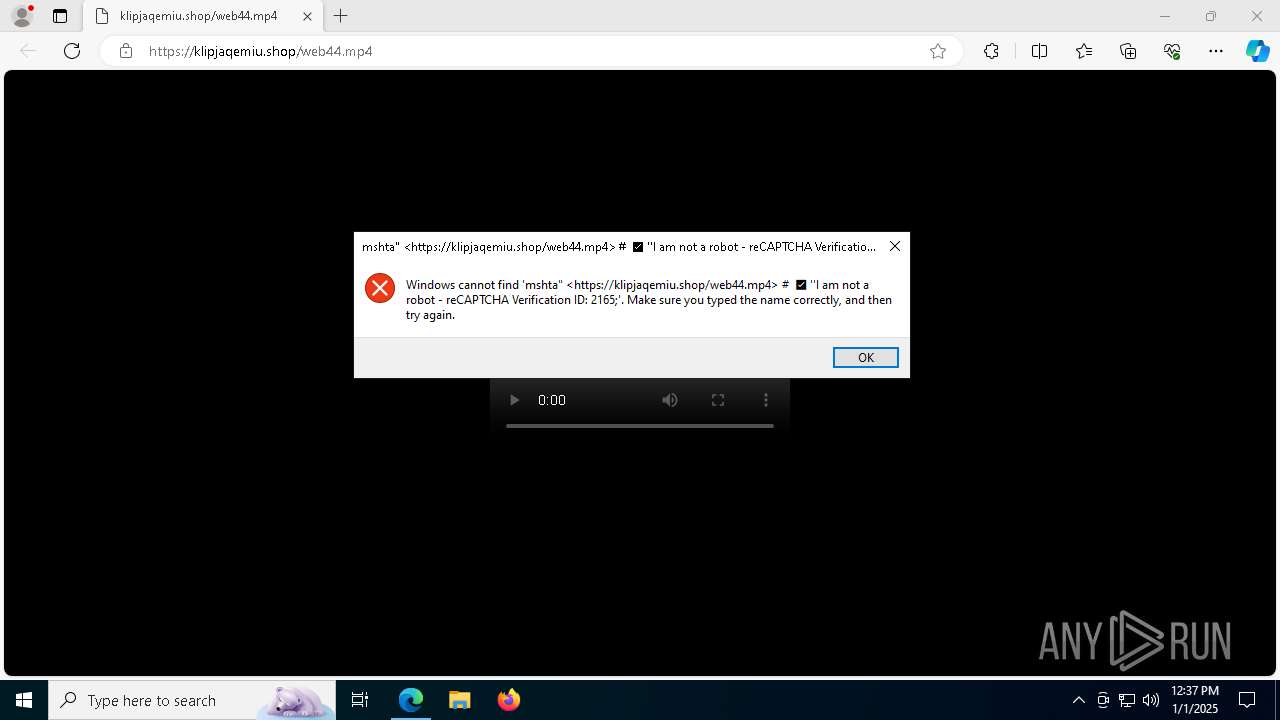
Task: Mute the video volume
Action: pyautogui.click(x=670, y=400)
